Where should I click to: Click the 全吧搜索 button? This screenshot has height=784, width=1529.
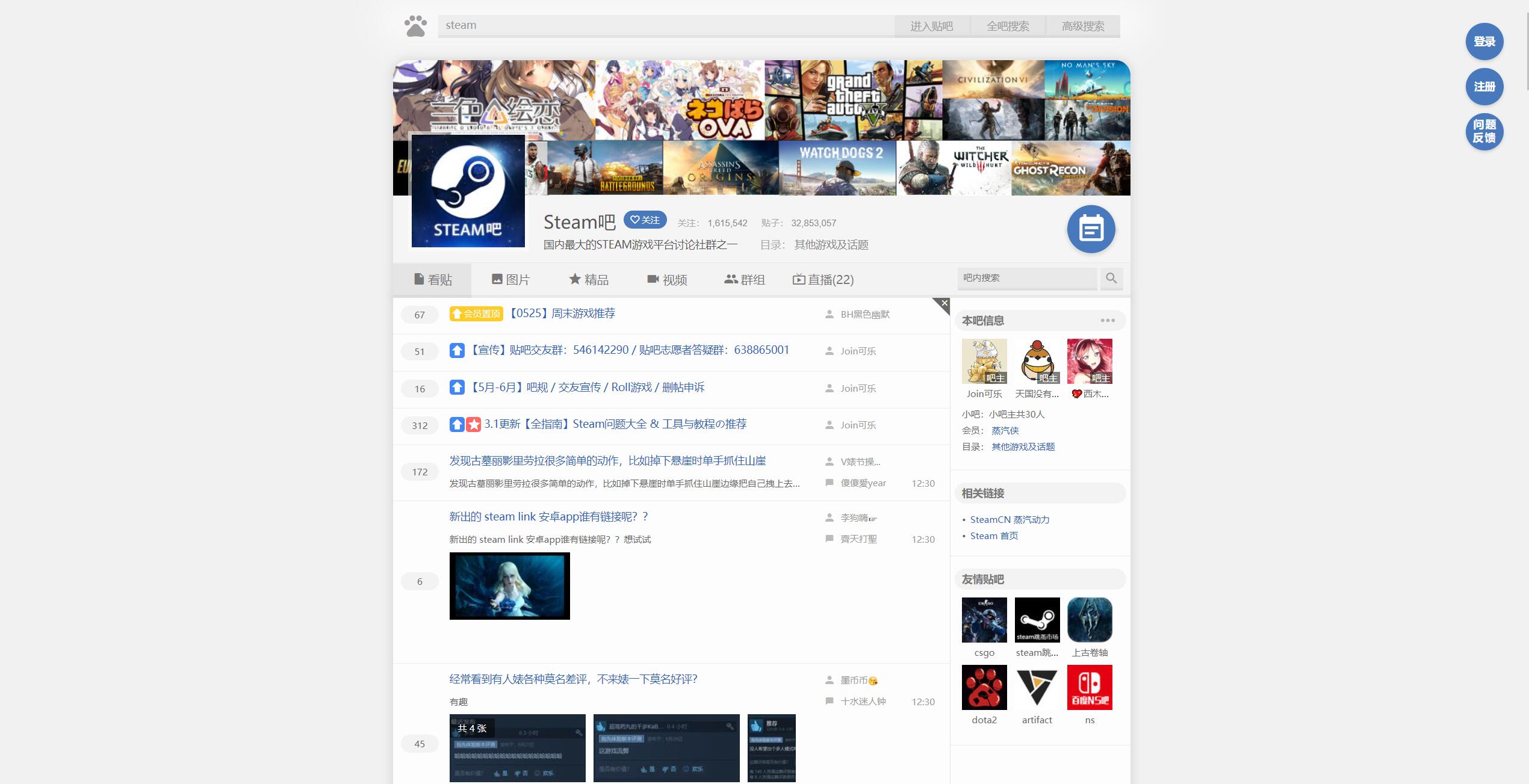[1008, 26]
